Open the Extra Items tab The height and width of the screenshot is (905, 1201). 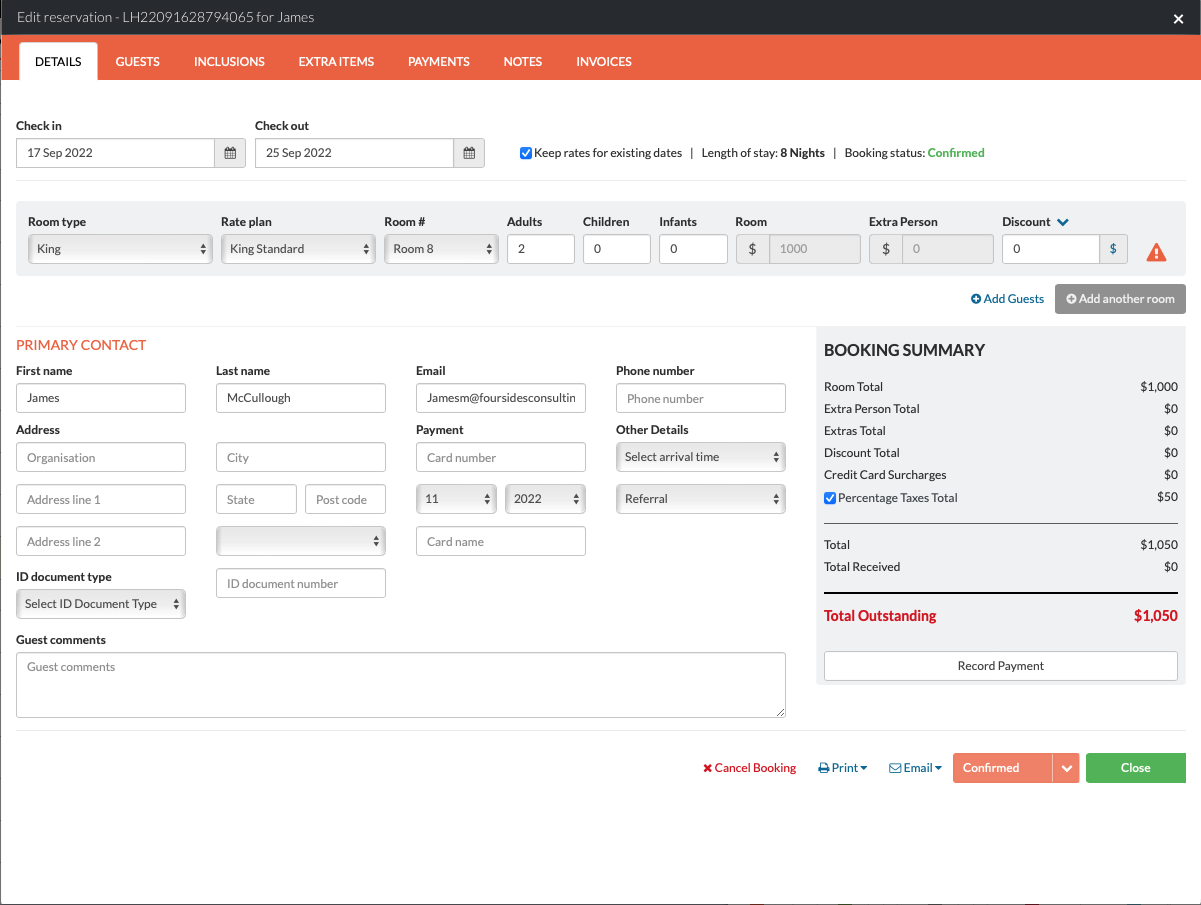coord(336,61)
